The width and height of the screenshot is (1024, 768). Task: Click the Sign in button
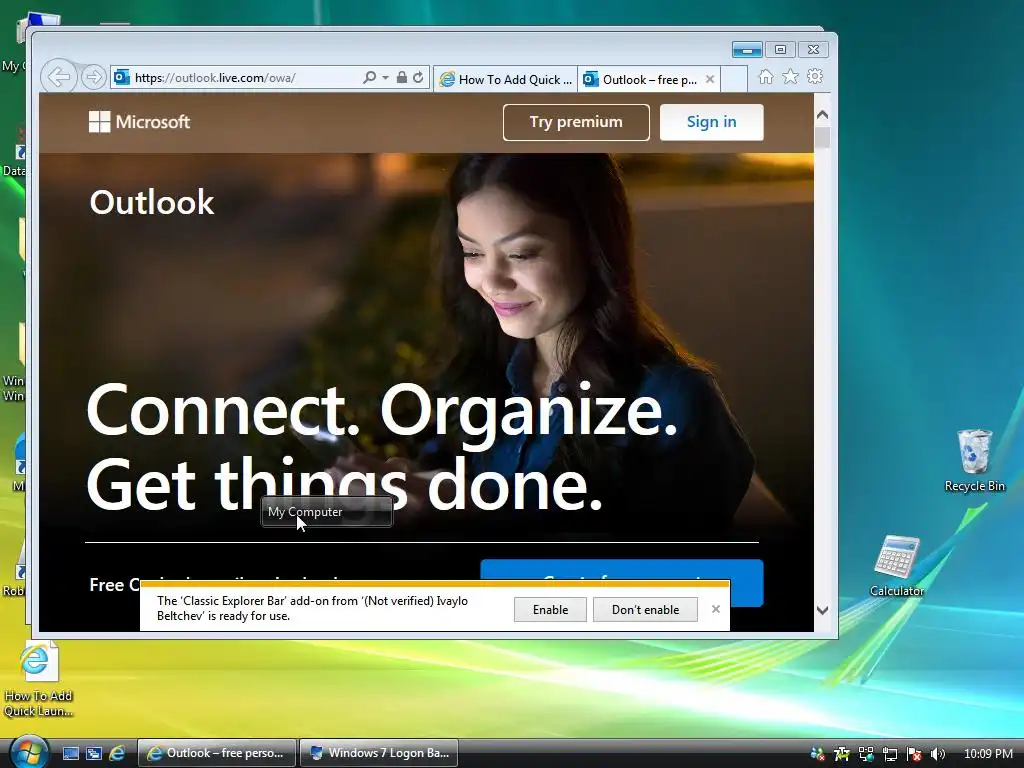click(711, 122)
